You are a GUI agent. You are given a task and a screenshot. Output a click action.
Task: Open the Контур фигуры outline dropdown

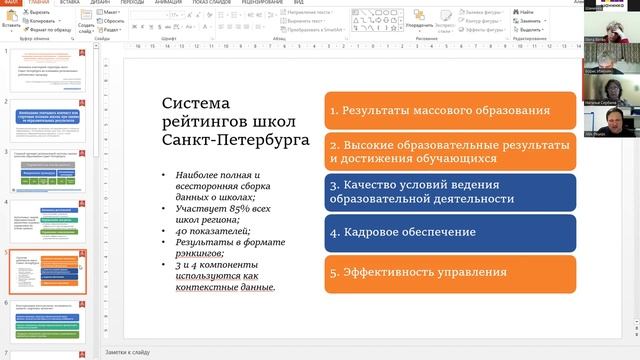pos(480,21)
